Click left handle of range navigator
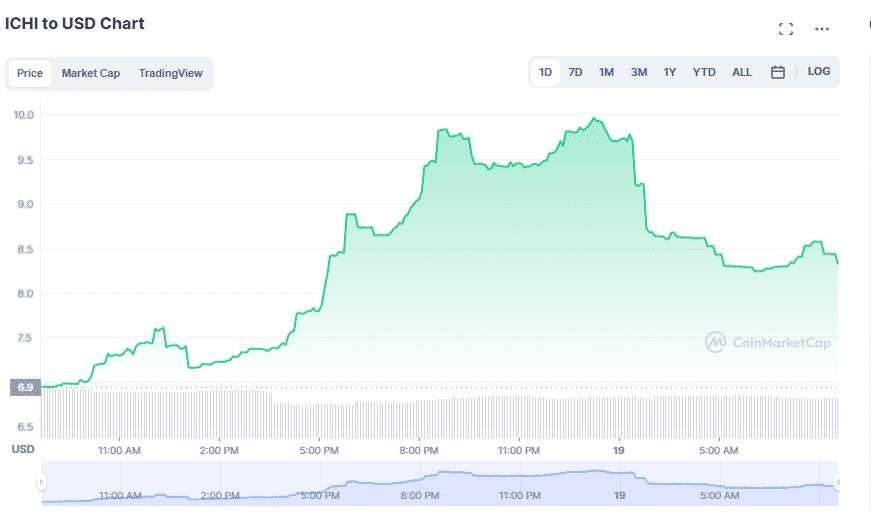The height and width of the screenshot is (512, 871). (41, 483)
